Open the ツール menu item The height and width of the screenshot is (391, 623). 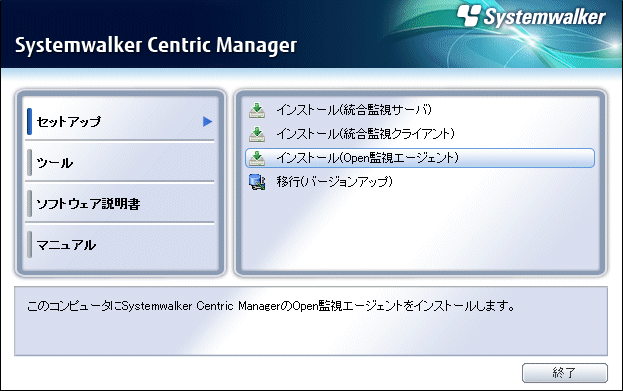(x=120, y=163)
